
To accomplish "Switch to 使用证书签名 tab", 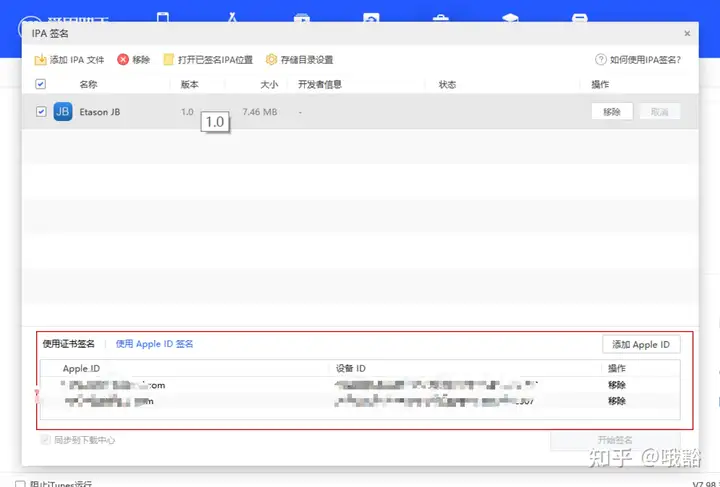I will coord(69,344).
